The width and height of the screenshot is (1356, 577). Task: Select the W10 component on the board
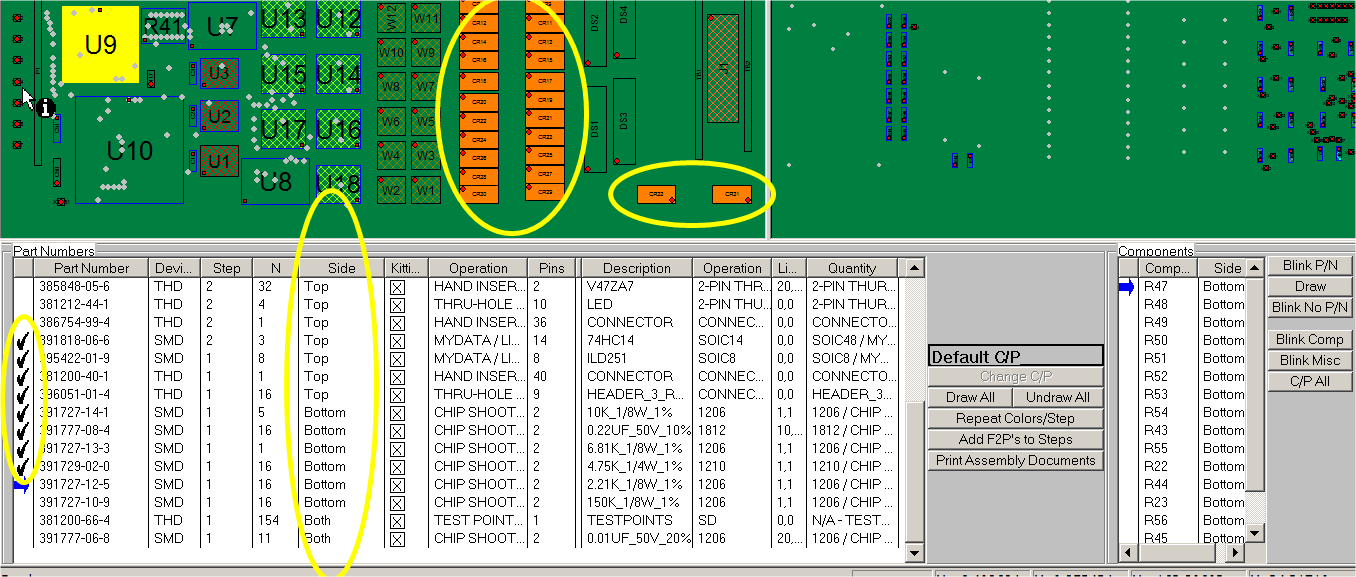tap(391, 52)
